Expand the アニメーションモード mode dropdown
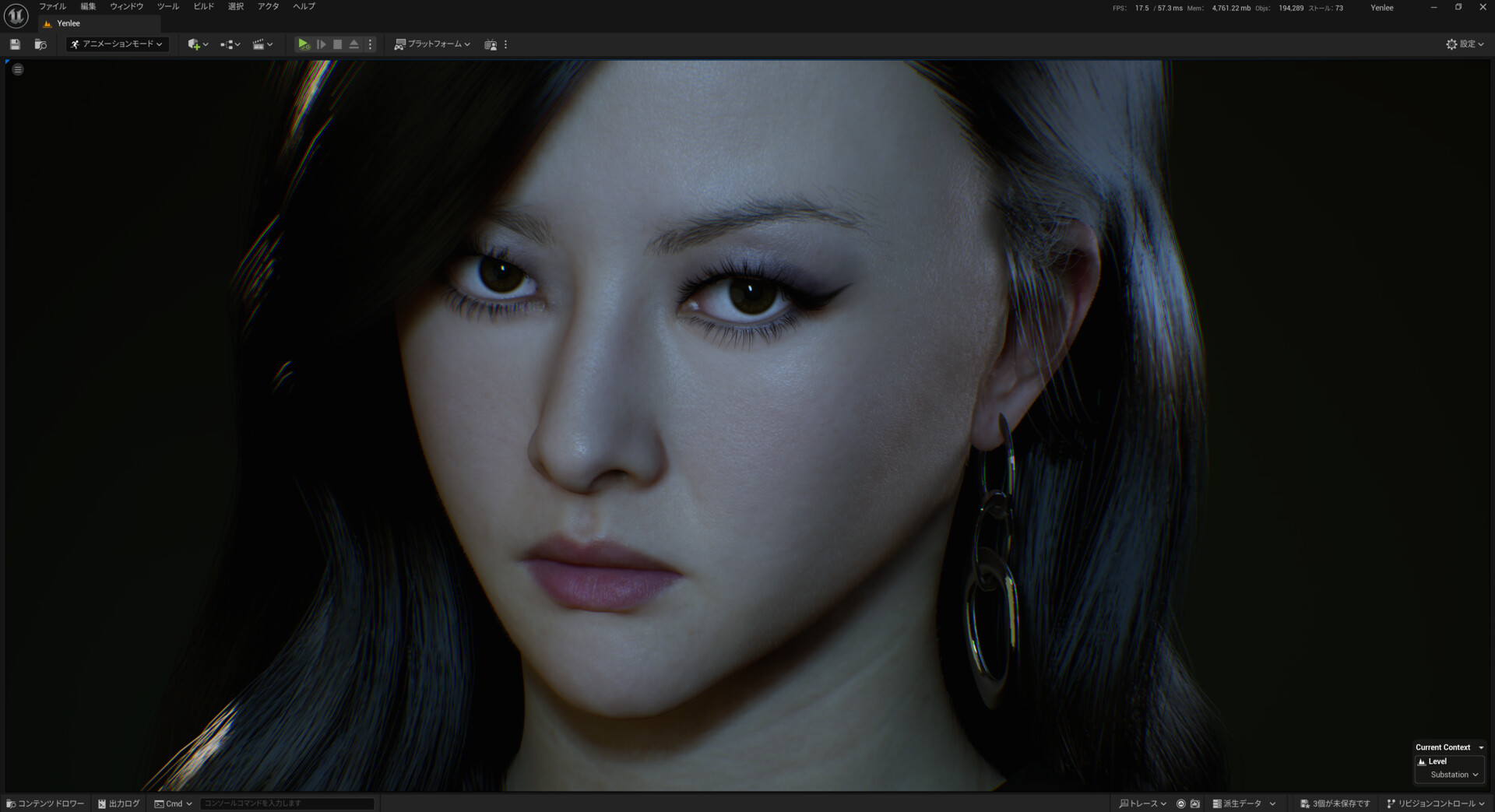1495x812 pixels. point(117,44)
